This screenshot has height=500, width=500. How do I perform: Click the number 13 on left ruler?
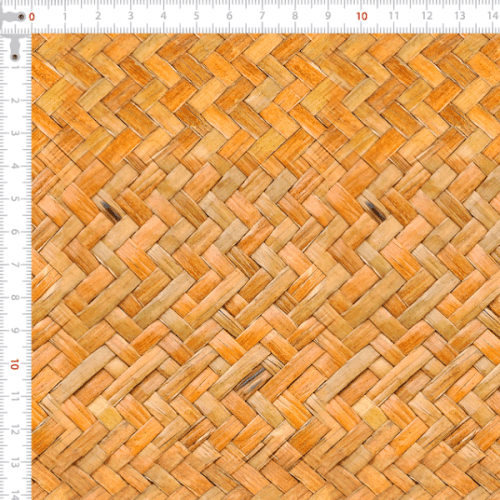tap(14, 463)
